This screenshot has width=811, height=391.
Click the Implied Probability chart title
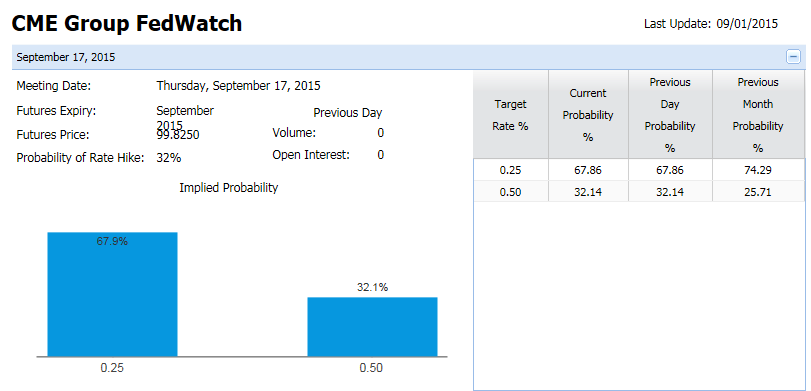tap(229, 188)
